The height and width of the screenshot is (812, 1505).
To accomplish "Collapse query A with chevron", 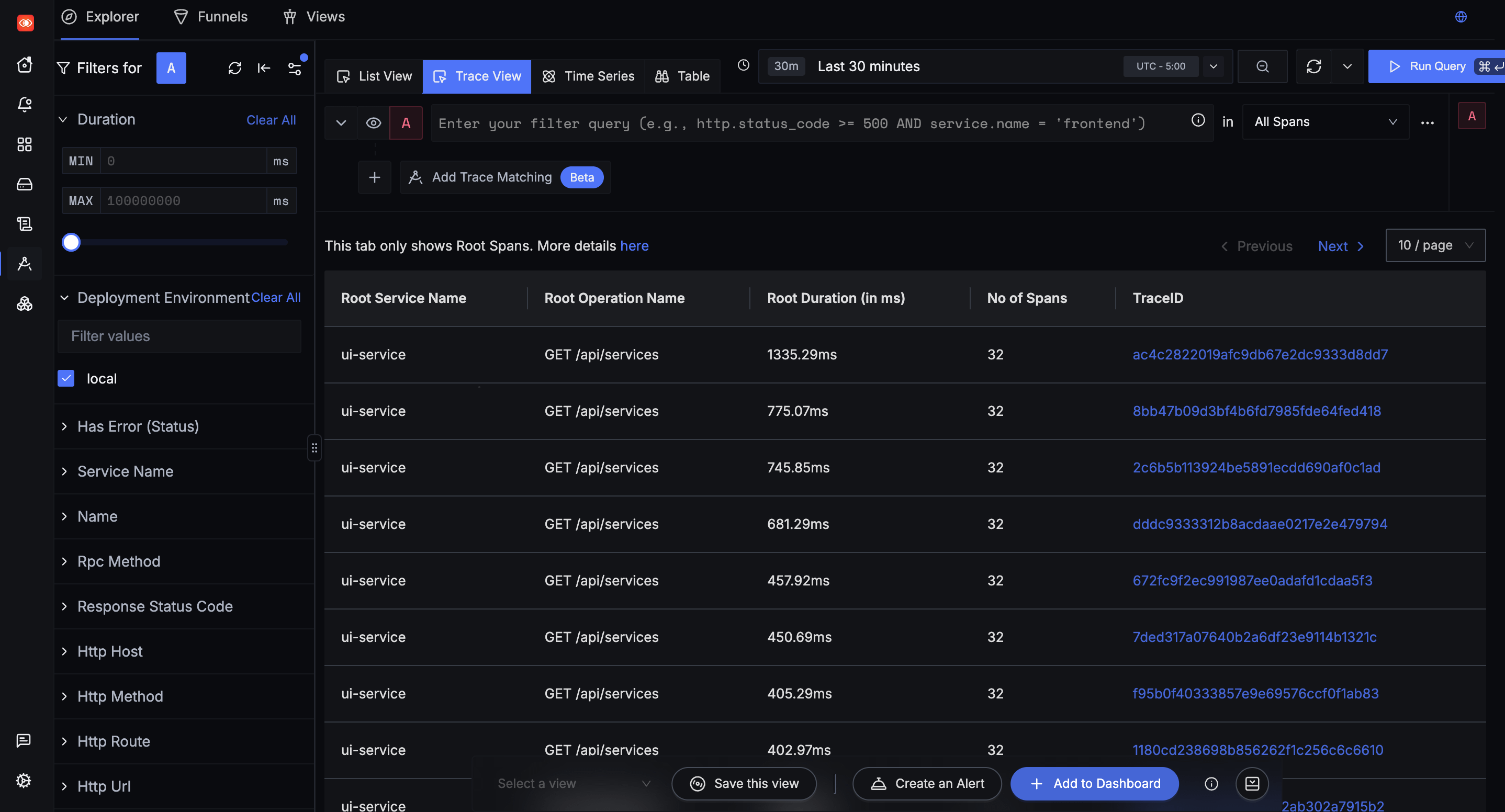I will 341,122.
